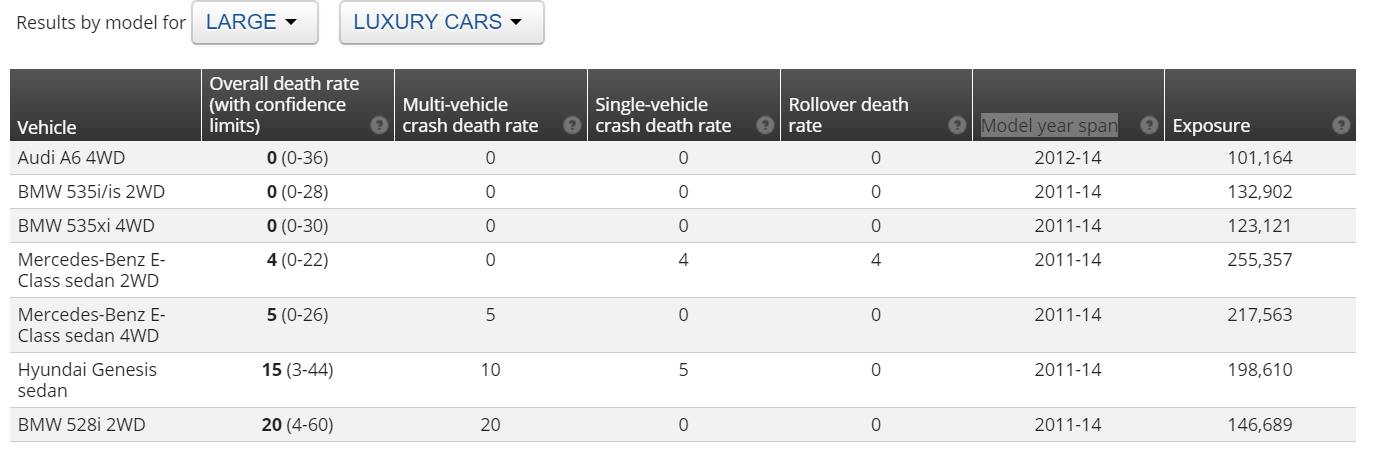Open the LUXURY CARS class dropdown

(x=441, y=23)
